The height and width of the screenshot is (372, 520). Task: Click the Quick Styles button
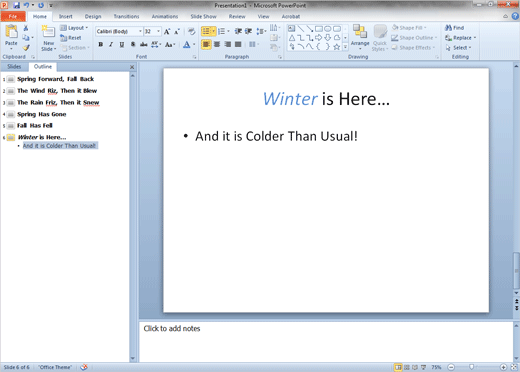[x=380, y=38]
